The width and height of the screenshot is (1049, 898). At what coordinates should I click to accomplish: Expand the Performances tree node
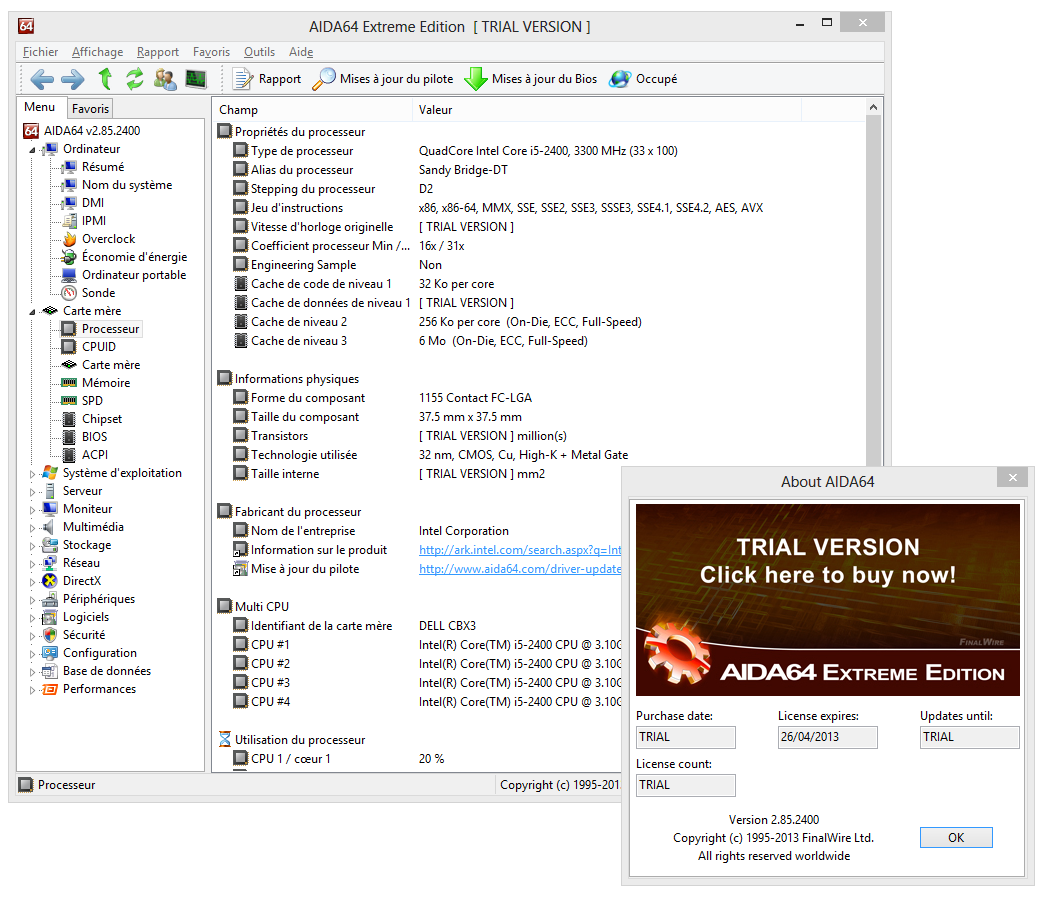32,690
